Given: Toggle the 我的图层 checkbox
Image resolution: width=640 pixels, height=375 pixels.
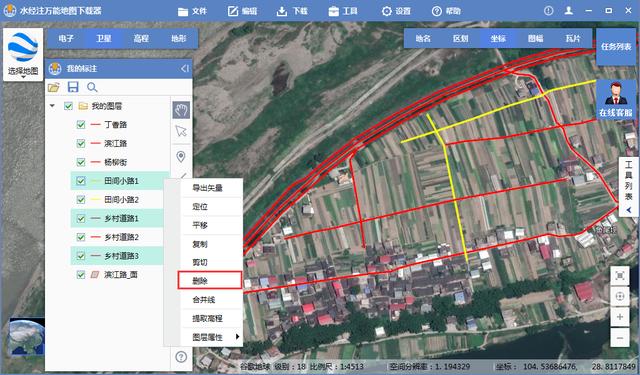Looking at the screenshot, I should (68, 106).
